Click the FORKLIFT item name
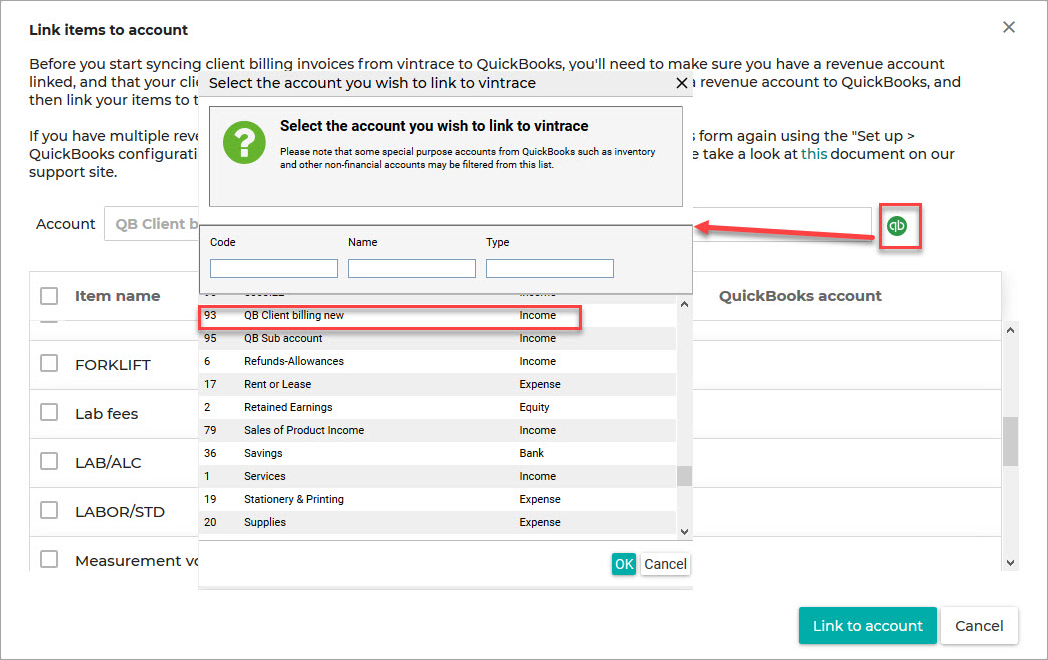Viewport: 1048px width, 660px height. [112, 364]
